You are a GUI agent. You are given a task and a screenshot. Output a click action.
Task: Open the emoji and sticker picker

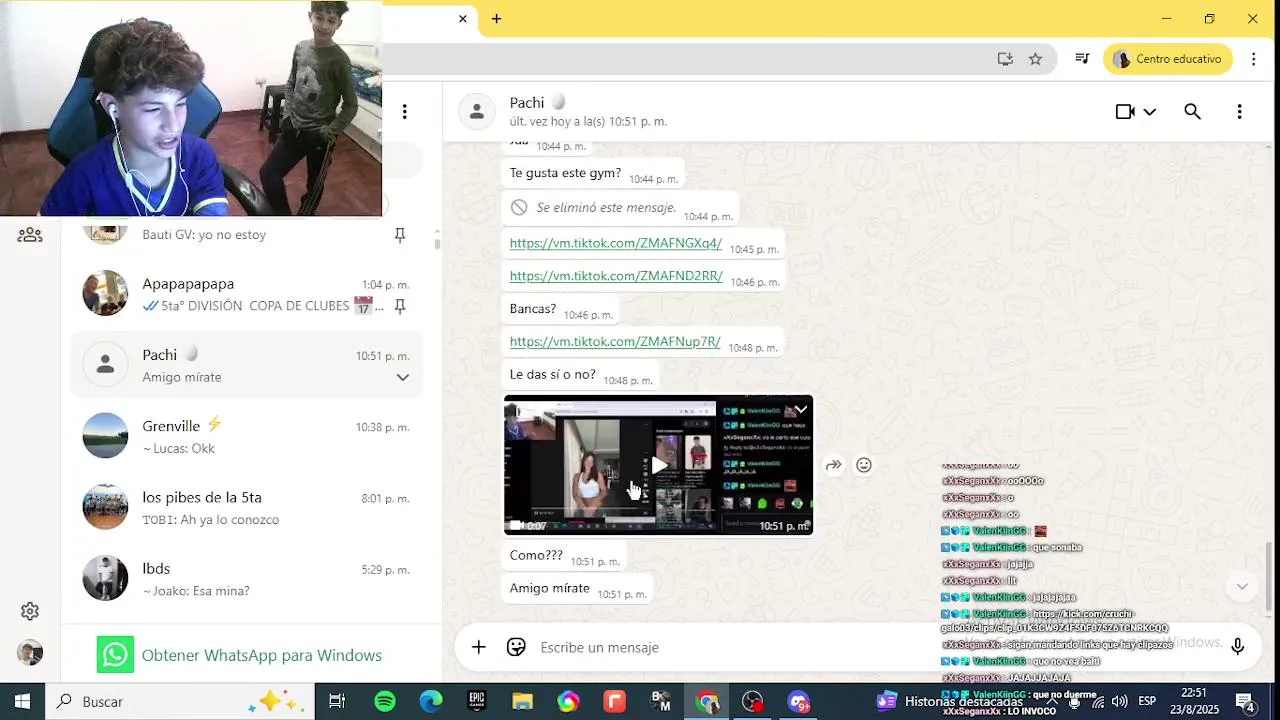coord(516,647)
